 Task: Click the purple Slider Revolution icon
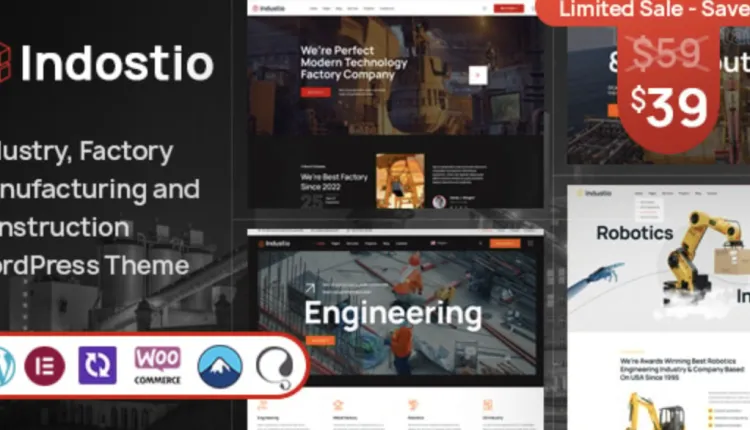pos(98,365)
